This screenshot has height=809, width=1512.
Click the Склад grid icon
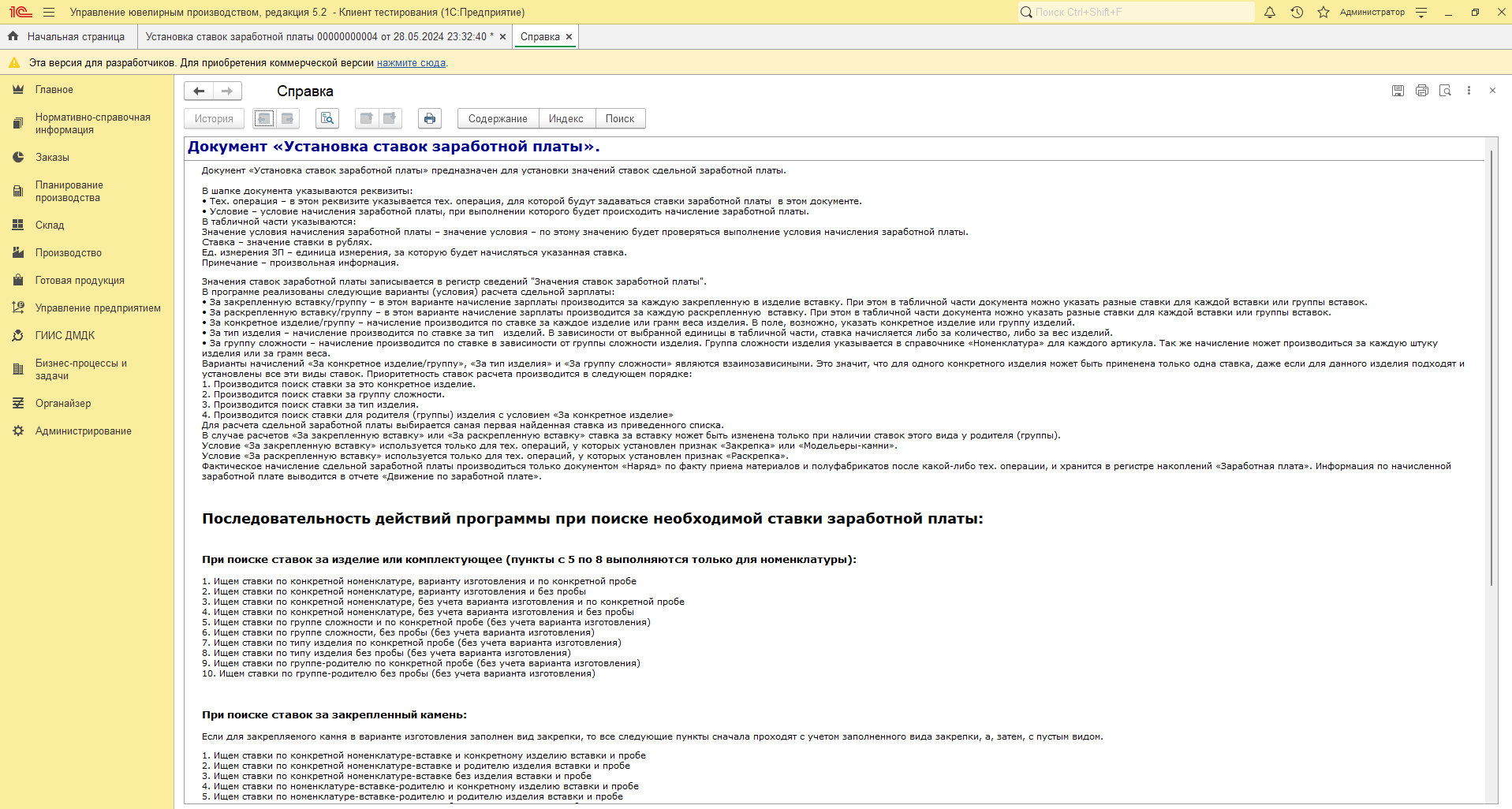pyautogui.click(x=18, y=226)
